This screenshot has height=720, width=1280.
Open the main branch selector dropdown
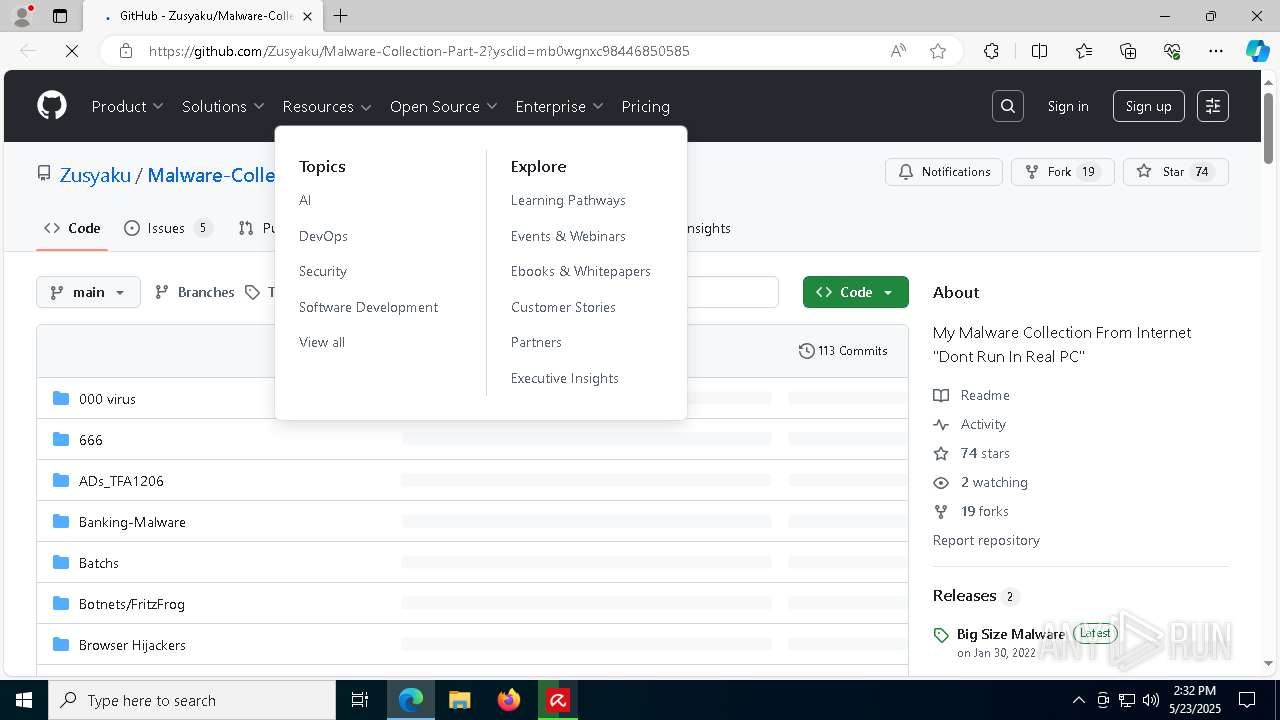point(88,292)
